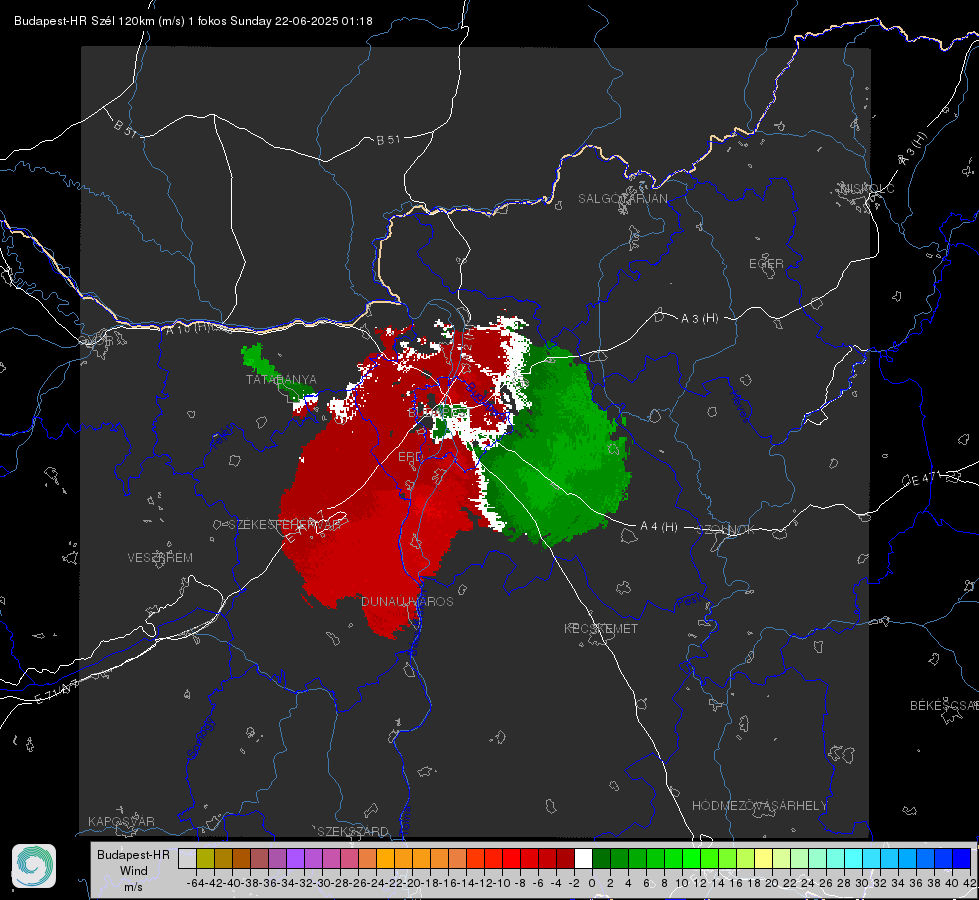
Task: Click the deep blue legend swatch at 40–42
Action: pyautogui.click(x=962, y=859)
